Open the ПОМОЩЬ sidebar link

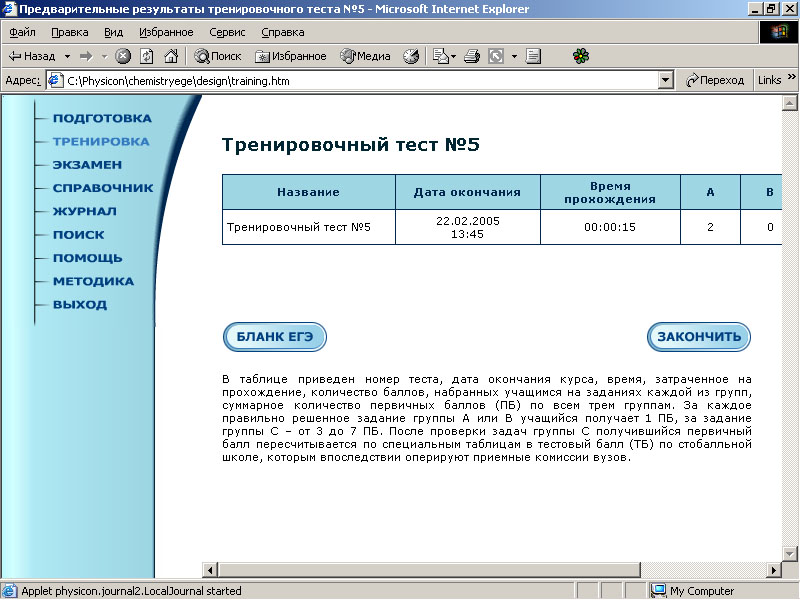[x=88, y=258]
